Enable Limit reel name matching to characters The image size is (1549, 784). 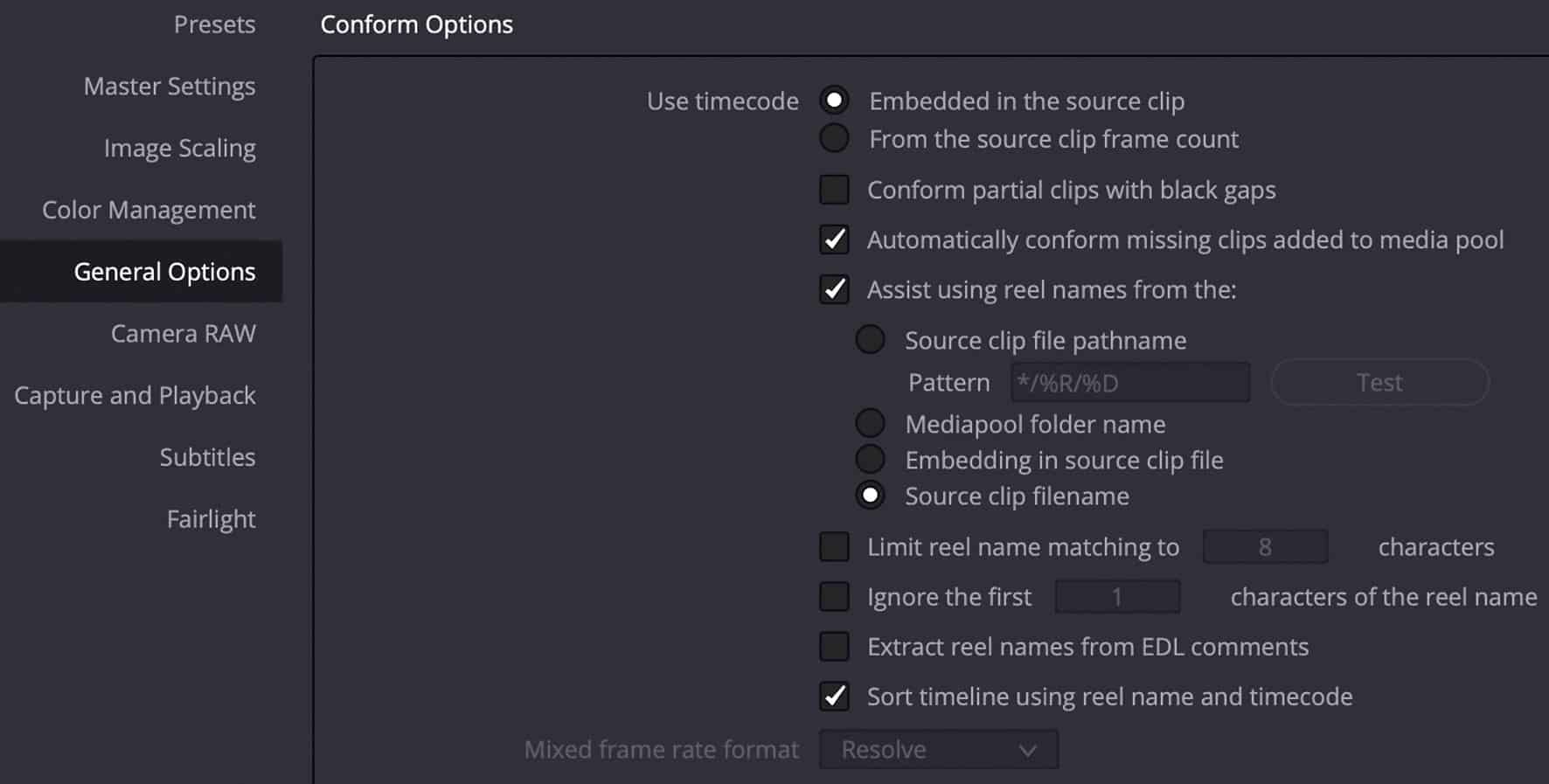[832, 546]
